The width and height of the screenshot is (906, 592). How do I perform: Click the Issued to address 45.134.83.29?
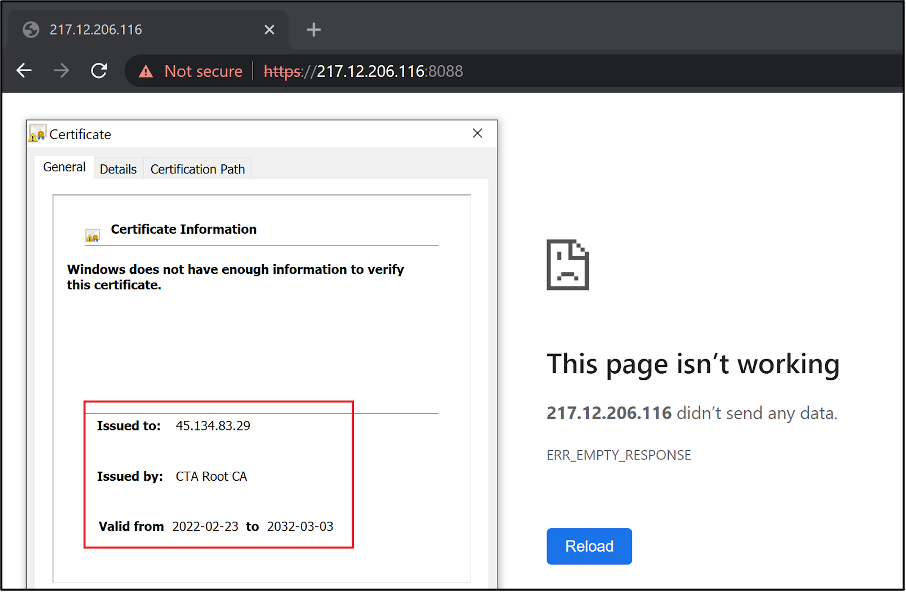[x=213, y=426]
